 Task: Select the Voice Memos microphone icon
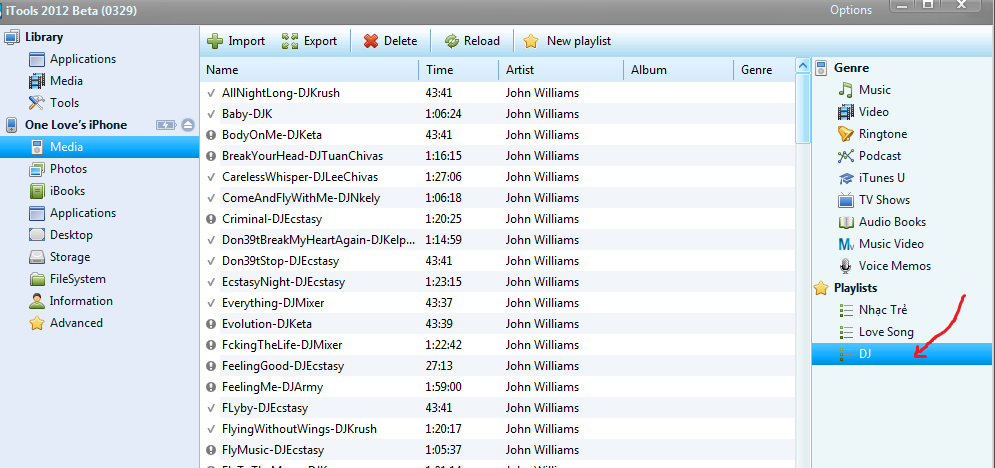point(845,266)
